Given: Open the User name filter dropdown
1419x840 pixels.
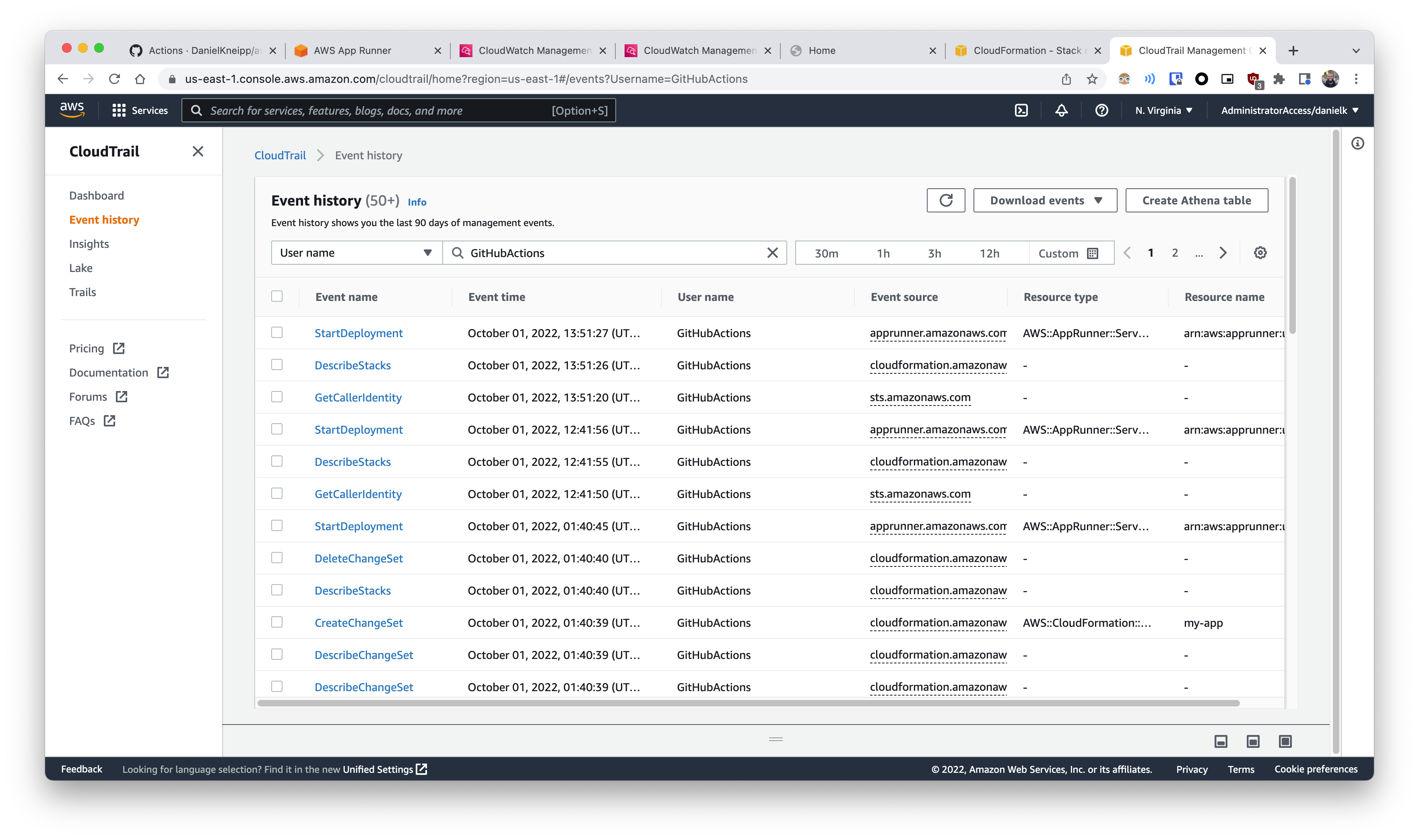Looking at the screenshot, I should coord(357,253).
